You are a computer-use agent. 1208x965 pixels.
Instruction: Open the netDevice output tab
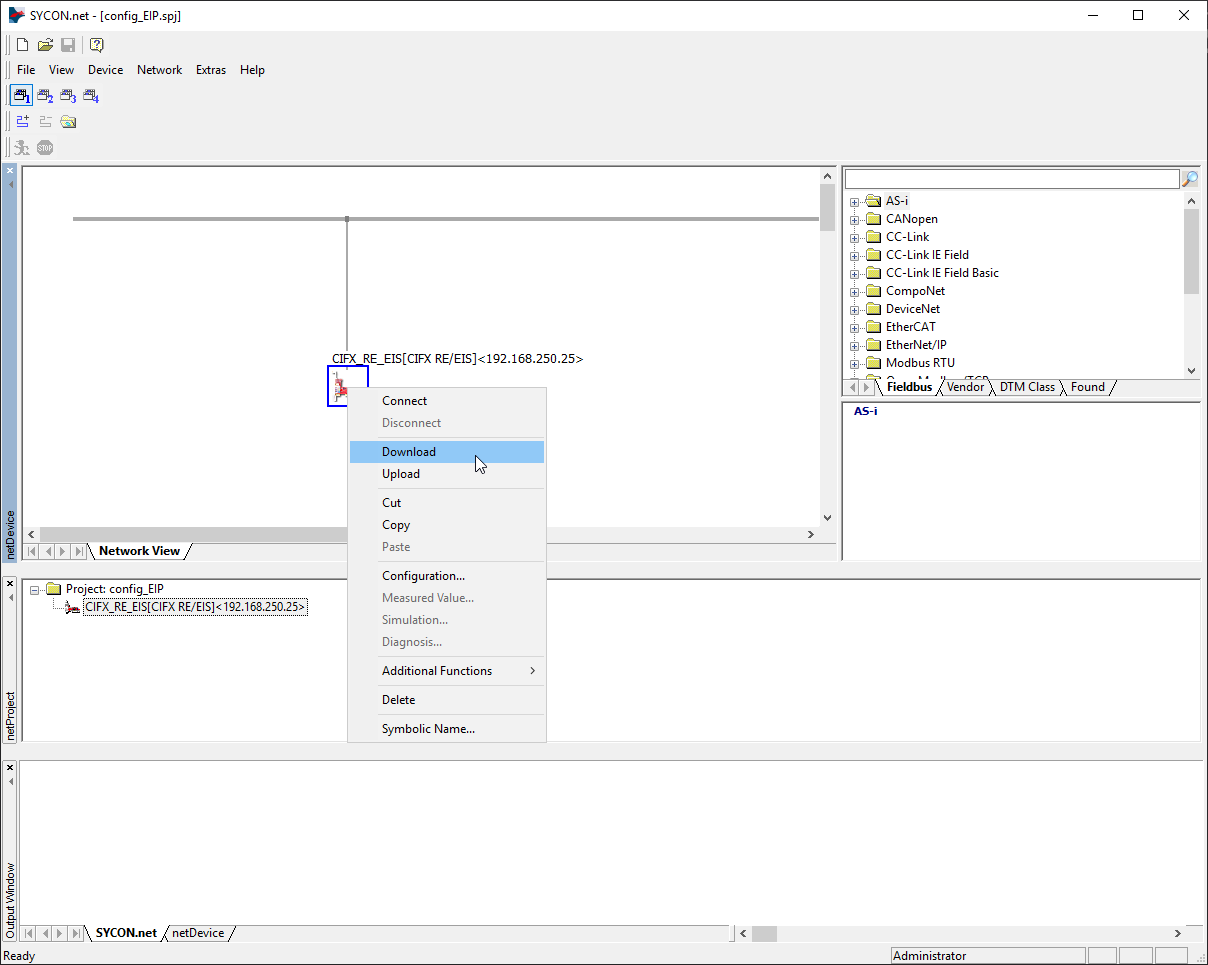(198, 933)
